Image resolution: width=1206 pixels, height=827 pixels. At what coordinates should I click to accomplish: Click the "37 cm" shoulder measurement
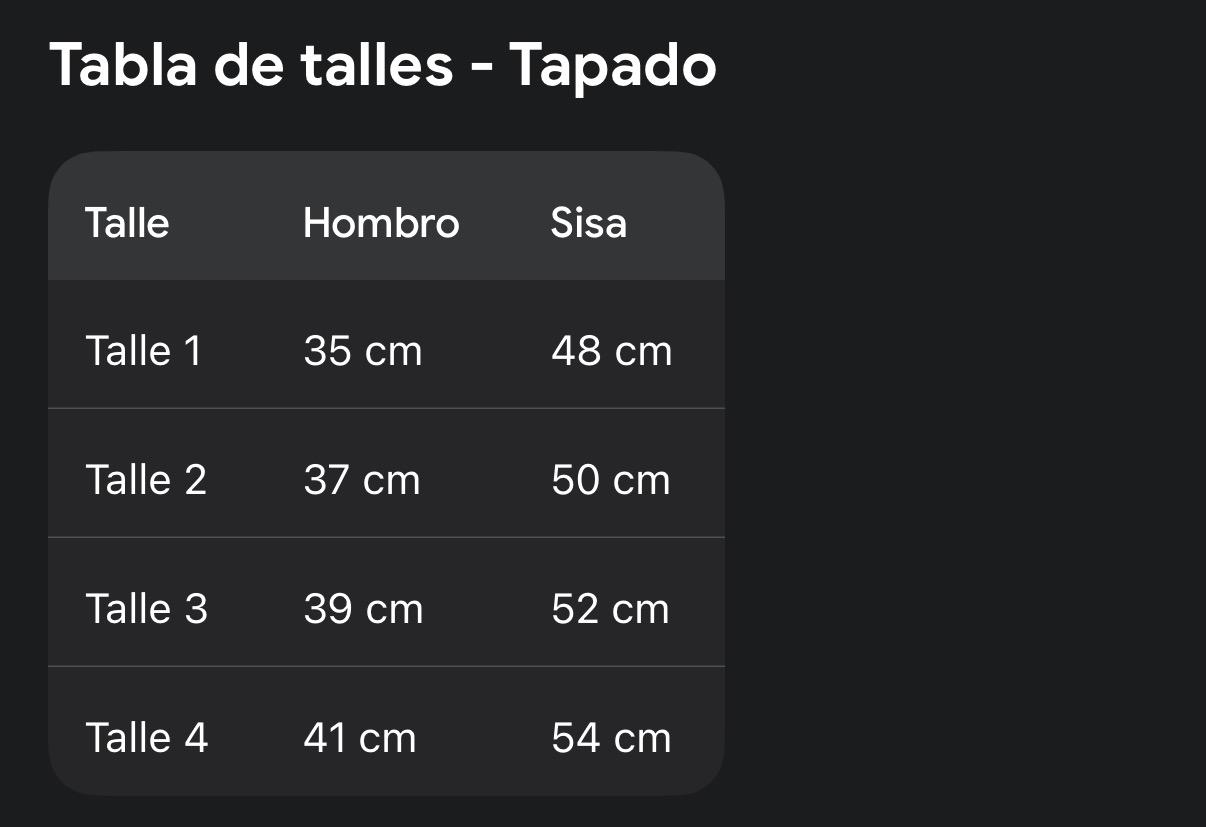362,480
